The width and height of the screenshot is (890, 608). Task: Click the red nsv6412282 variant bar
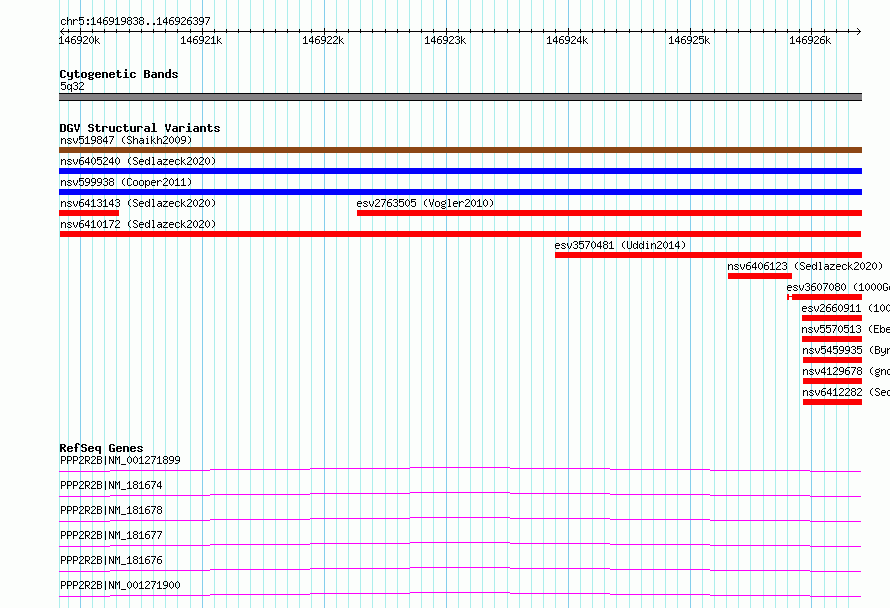coord(833,402)
